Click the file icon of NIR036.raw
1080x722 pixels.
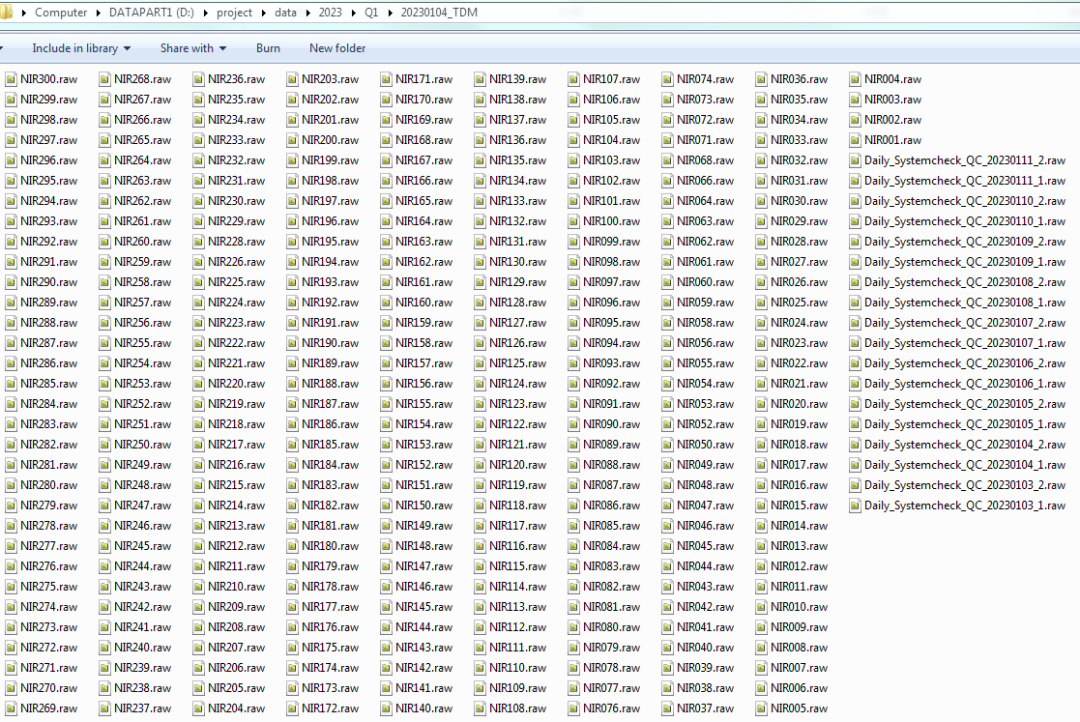pos(761,79)
